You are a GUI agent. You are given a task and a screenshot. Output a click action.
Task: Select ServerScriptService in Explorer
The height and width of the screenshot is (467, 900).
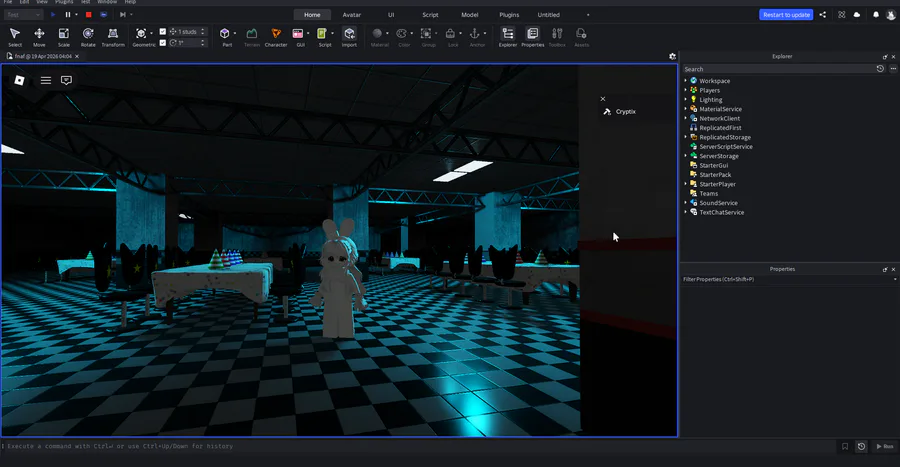point(726,147)
